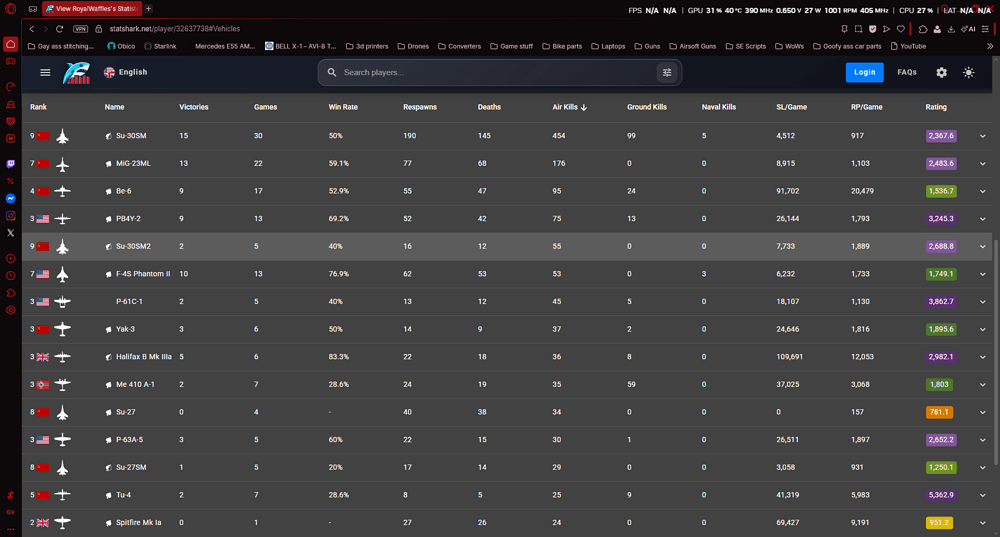The width and height of the screenshot is (1000, 537).
Task: Sort by Victories column
Action: [194, 107]
